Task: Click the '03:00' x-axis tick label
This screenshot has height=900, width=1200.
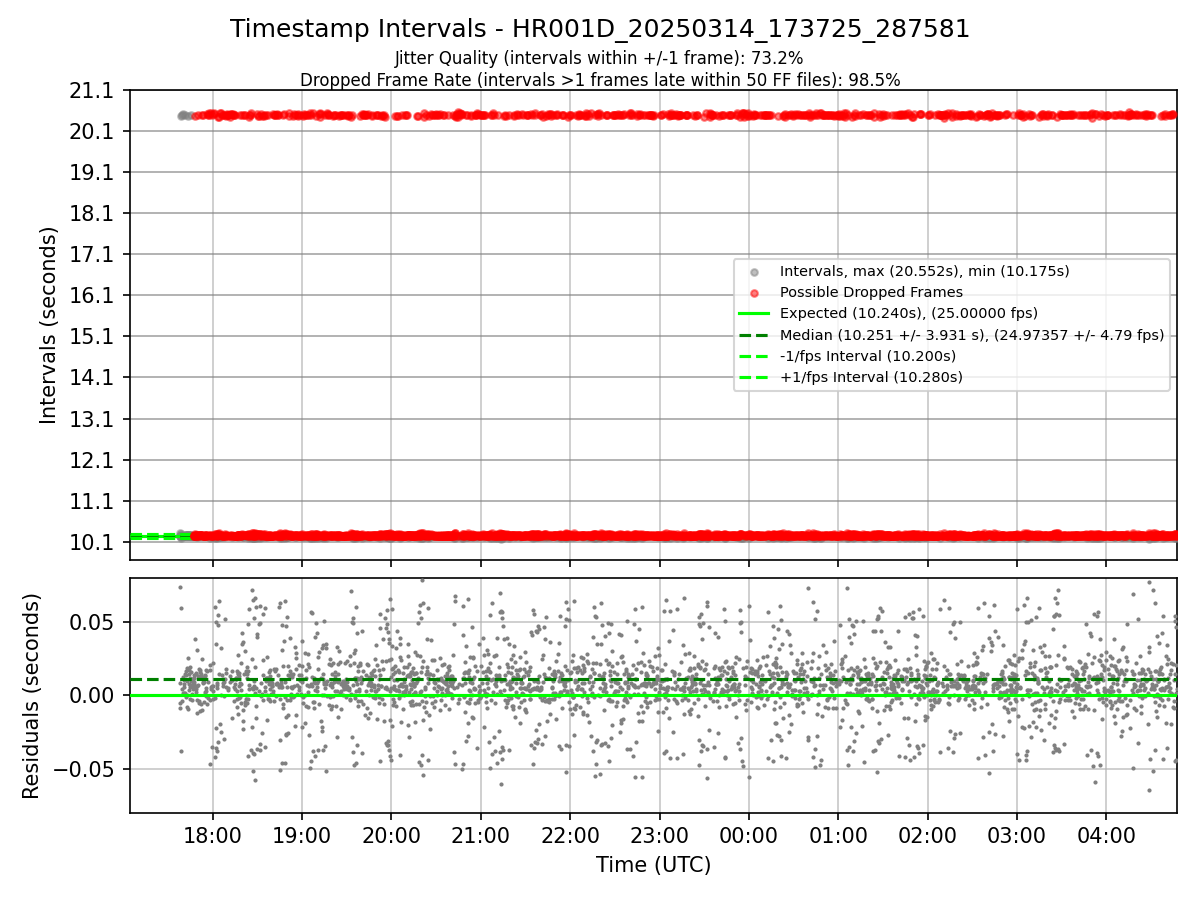Action: [1017, 835]
